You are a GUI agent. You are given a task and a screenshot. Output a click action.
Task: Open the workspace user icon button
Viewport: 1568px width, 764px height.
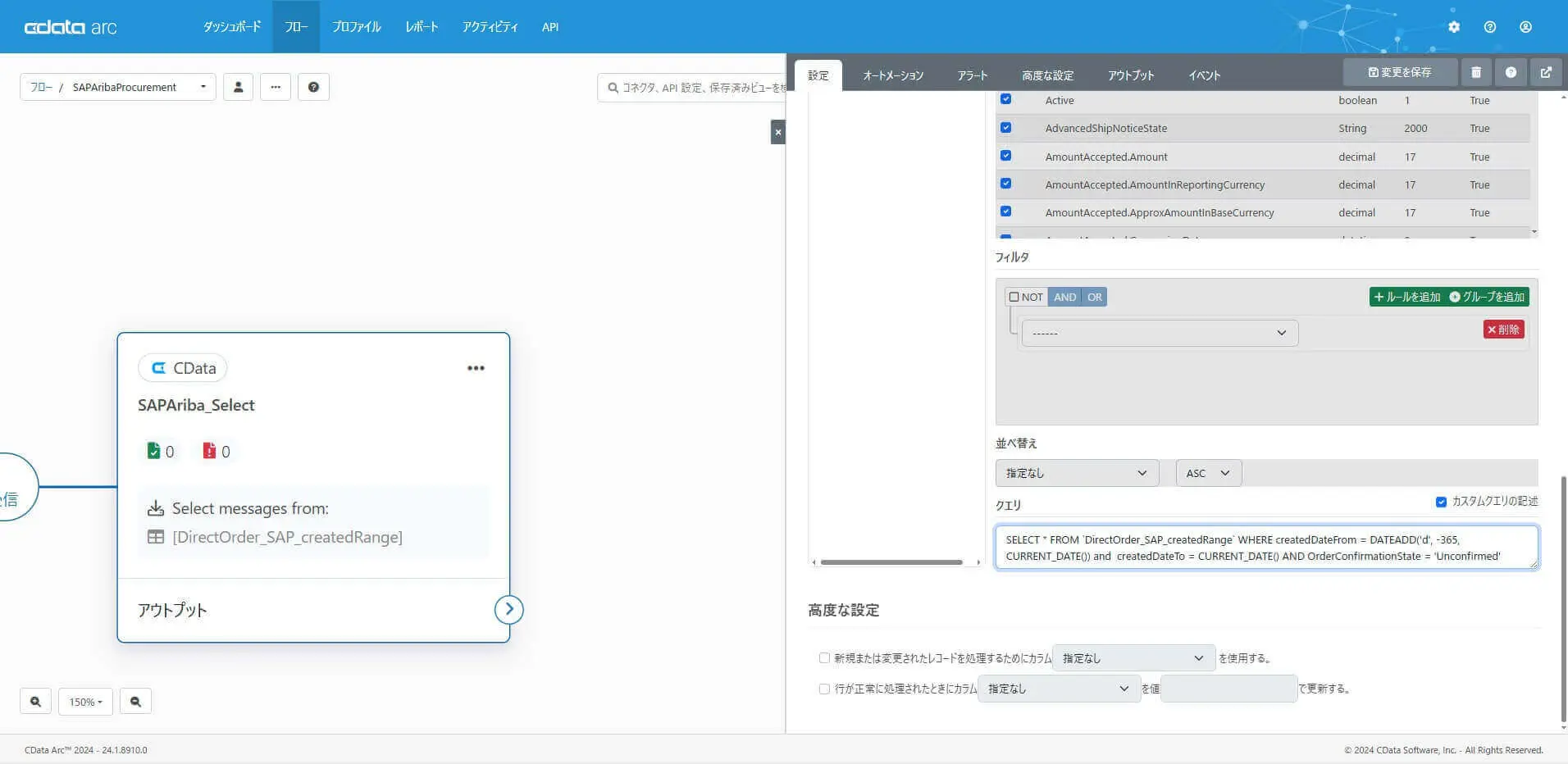coord(238,87)
